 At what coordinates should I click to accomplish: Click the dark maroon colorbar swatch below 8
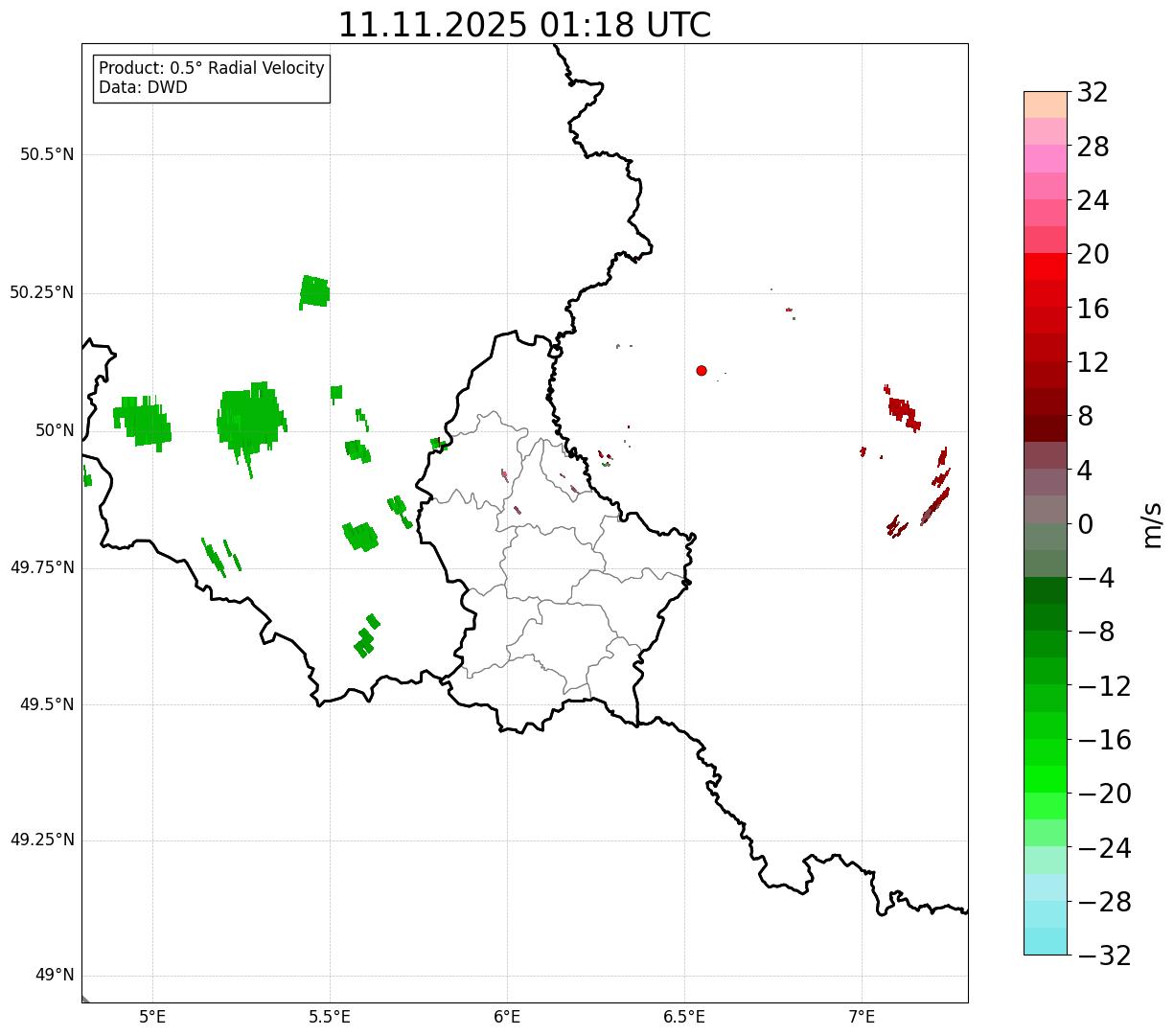click(1046, 428)
